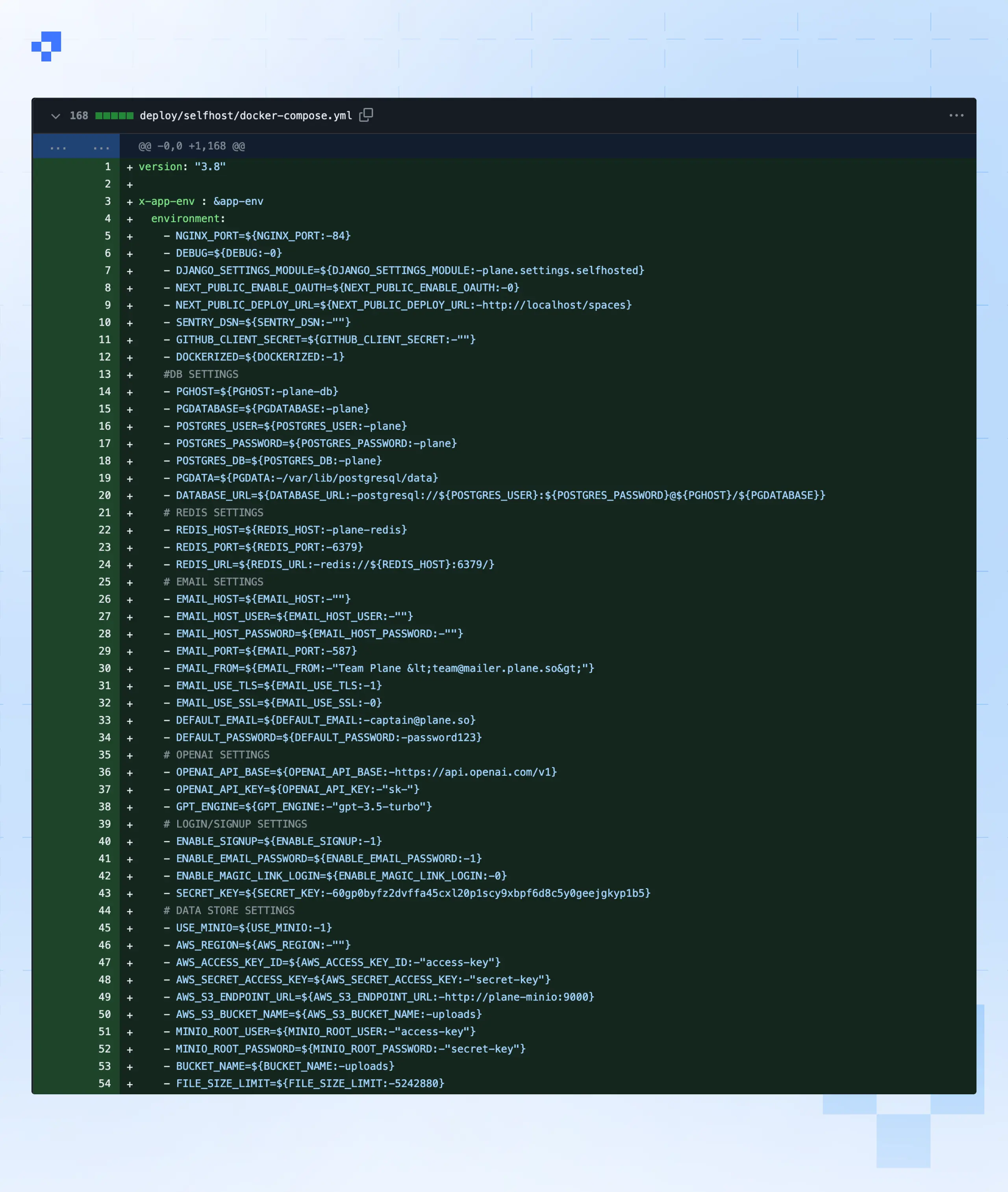Select line number 20 with DATABASE_URL

click(x=105, y=495)
